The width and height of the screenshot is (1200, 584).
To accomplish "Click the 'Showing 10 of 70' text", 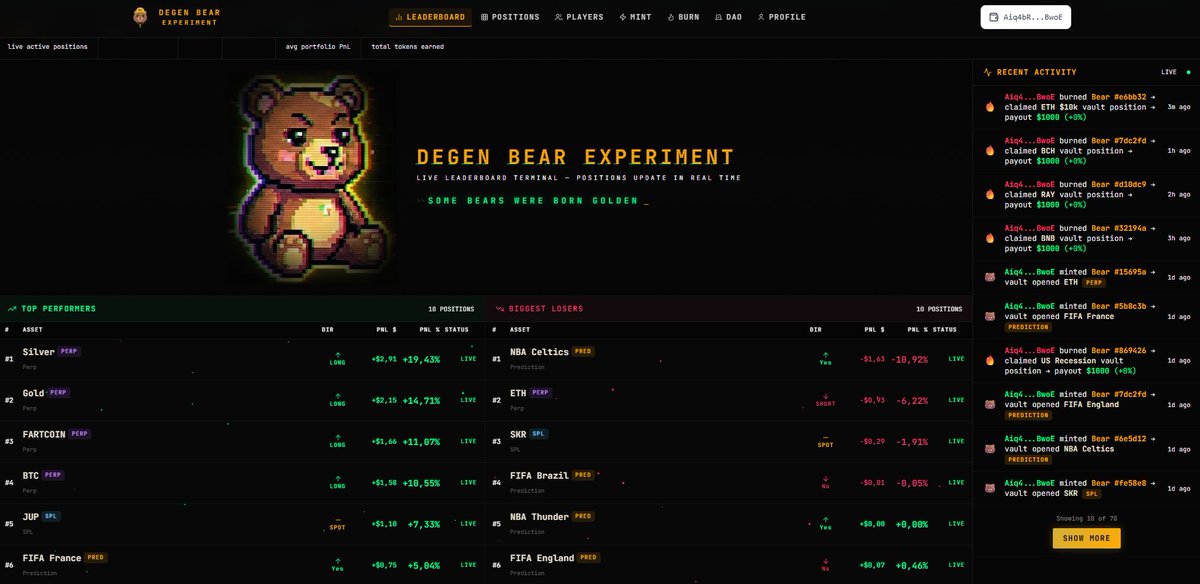I will pyautogui.click(x=1086, y=518).
